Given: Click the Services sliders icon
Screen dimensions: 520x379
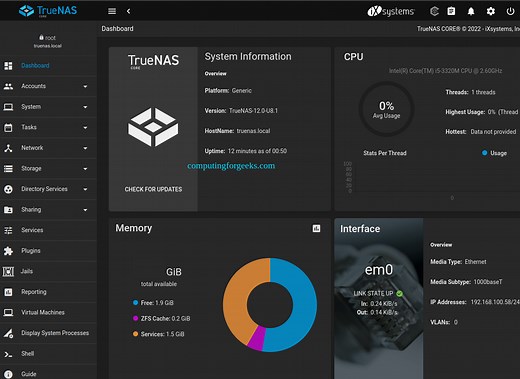Looking at the screenshot, I should pos(8,230).
